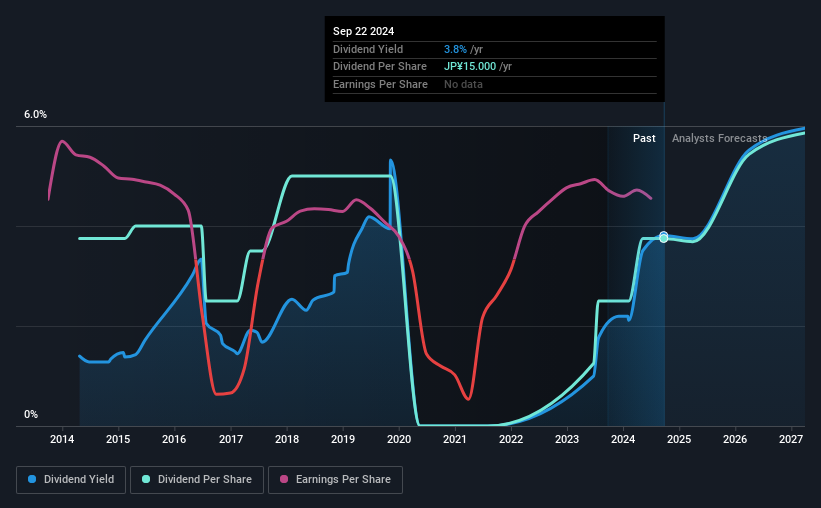Click the tooltip yield value 3.8%
The image size is (821, 508).
pyautogui.click(x=455, y=49)
